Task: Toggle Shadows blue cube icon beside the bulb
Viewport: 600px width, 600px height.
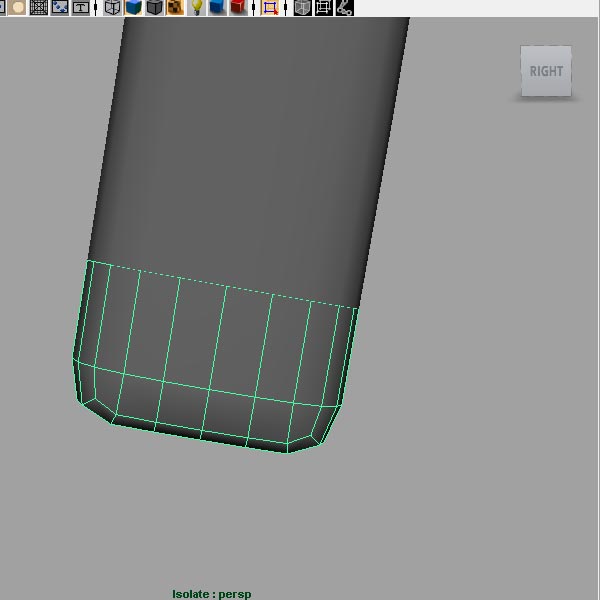Action: (x=217, y=7)
